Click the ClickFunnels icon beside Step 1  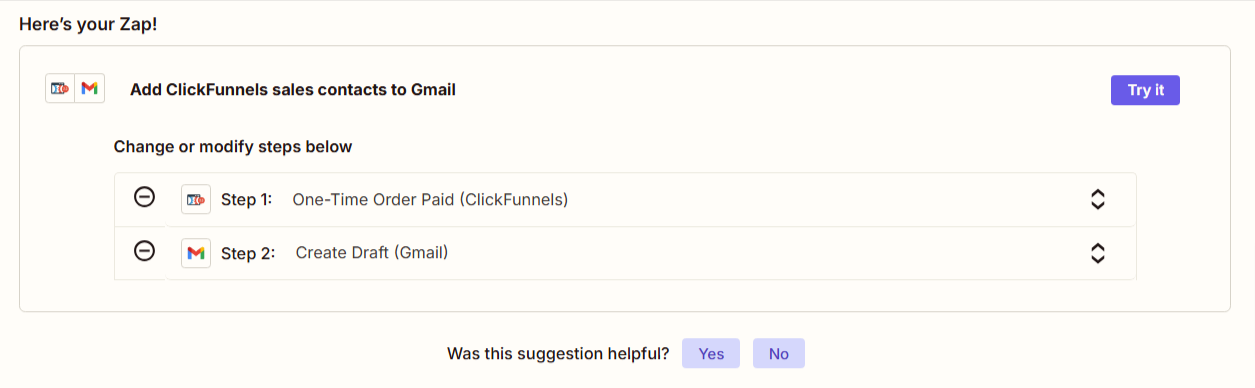click(196, 200)
